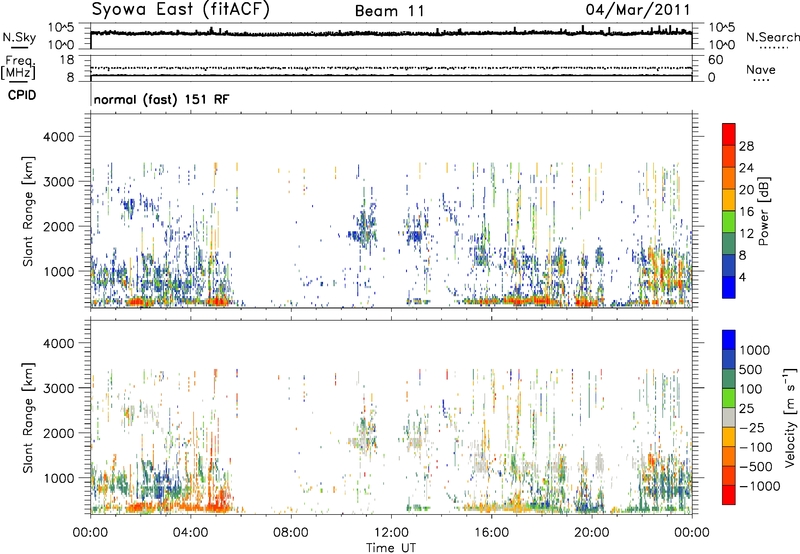
Task: Click the 'normal (fast) 151 RF' text
Action: 161,99
